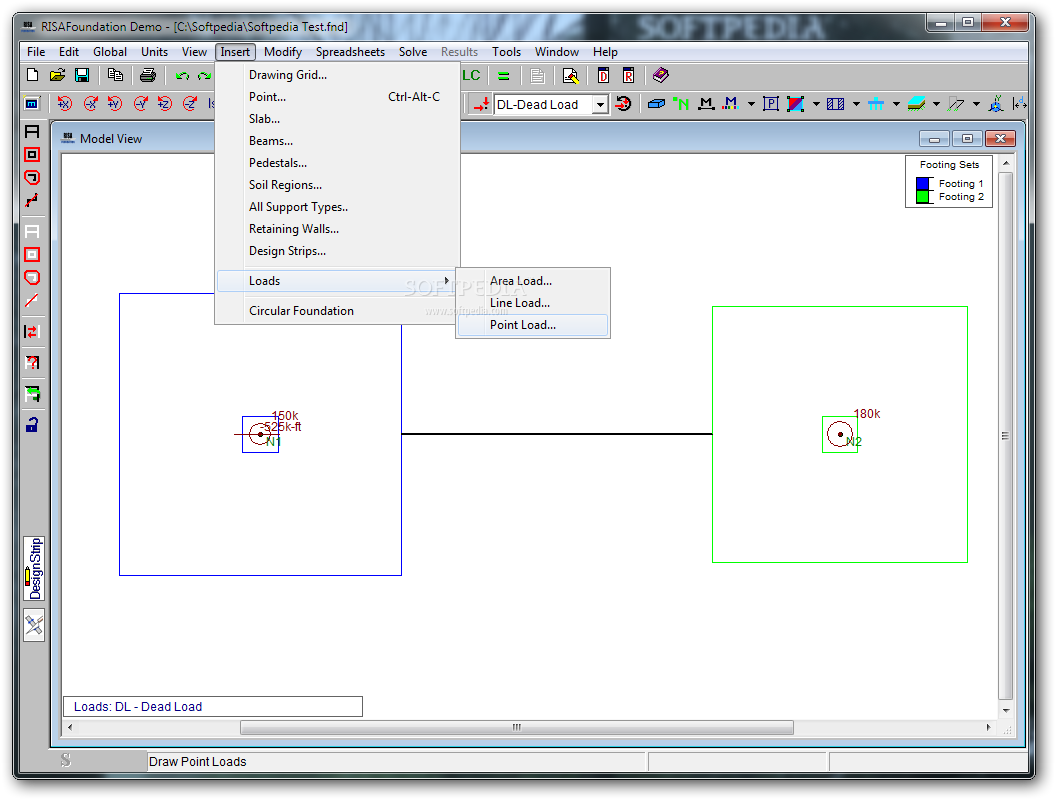Click the blue Footing 1 color swatch
Viewport: 1056px width, 800px height.
(923, 184)
